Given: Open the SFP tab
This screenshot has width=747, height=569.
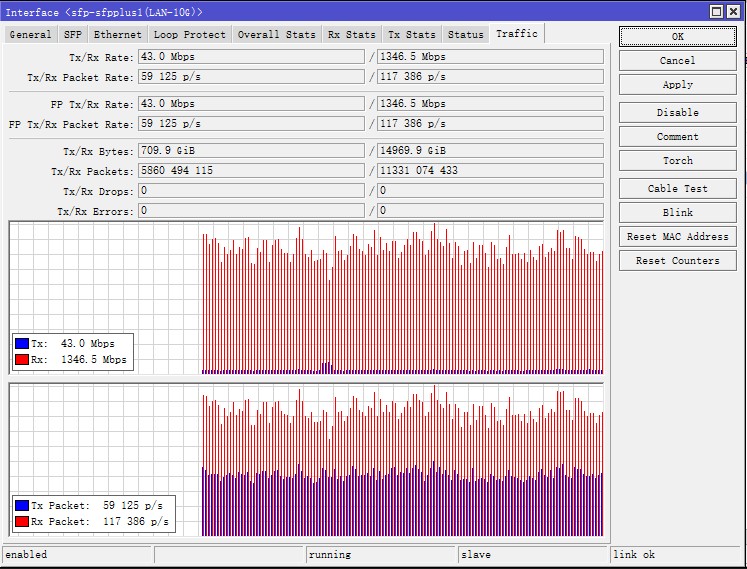Looking at the screenshot, I should [73, 34].
